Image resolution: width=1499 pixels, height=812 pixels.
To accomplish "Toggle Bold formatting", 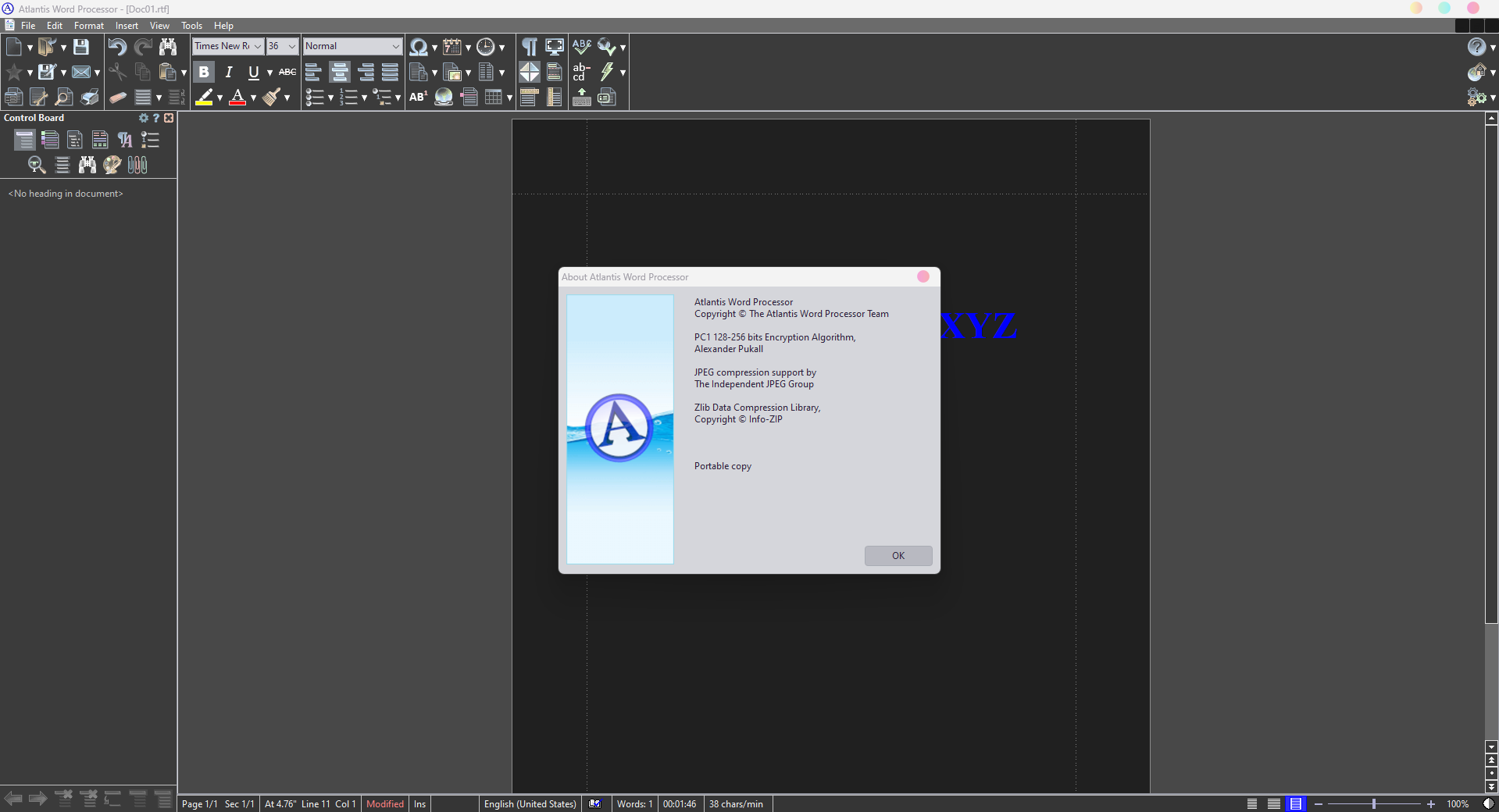I will coord(204,73).
